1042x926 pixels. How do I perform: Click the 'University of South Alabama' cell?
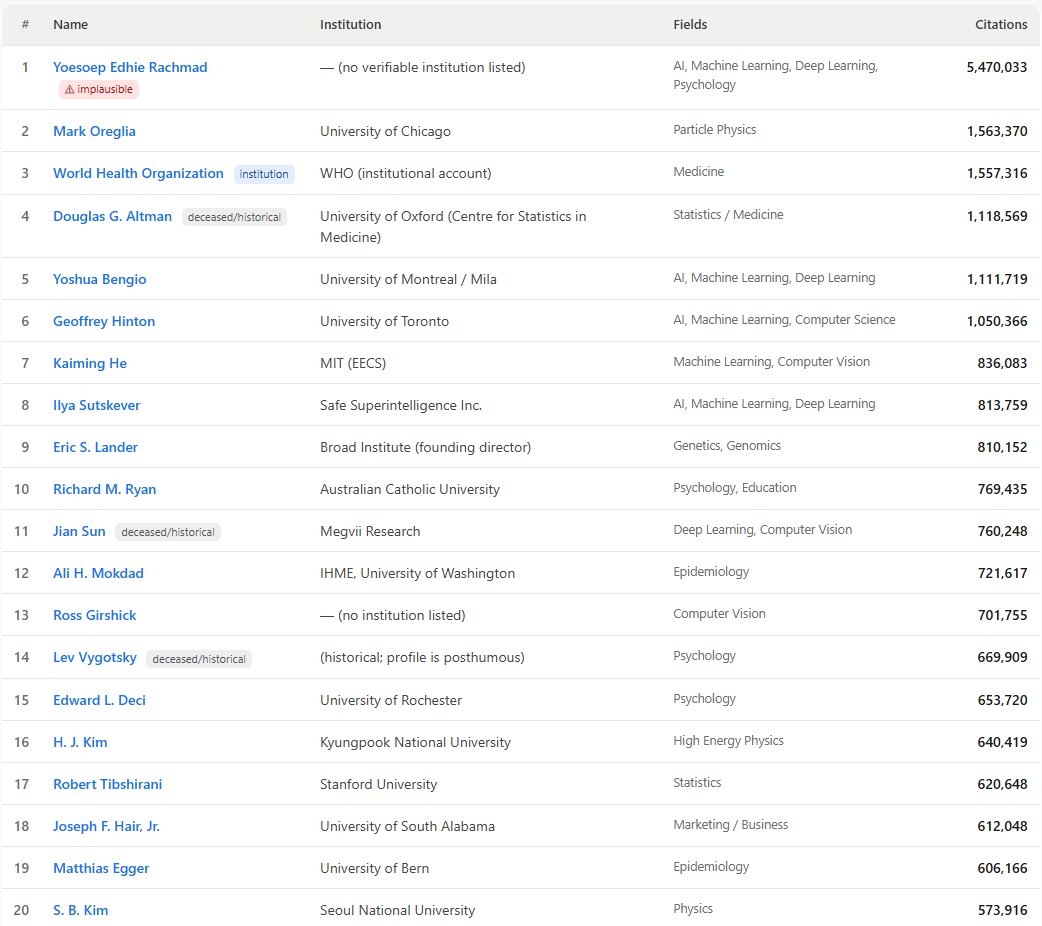[407, 826]
